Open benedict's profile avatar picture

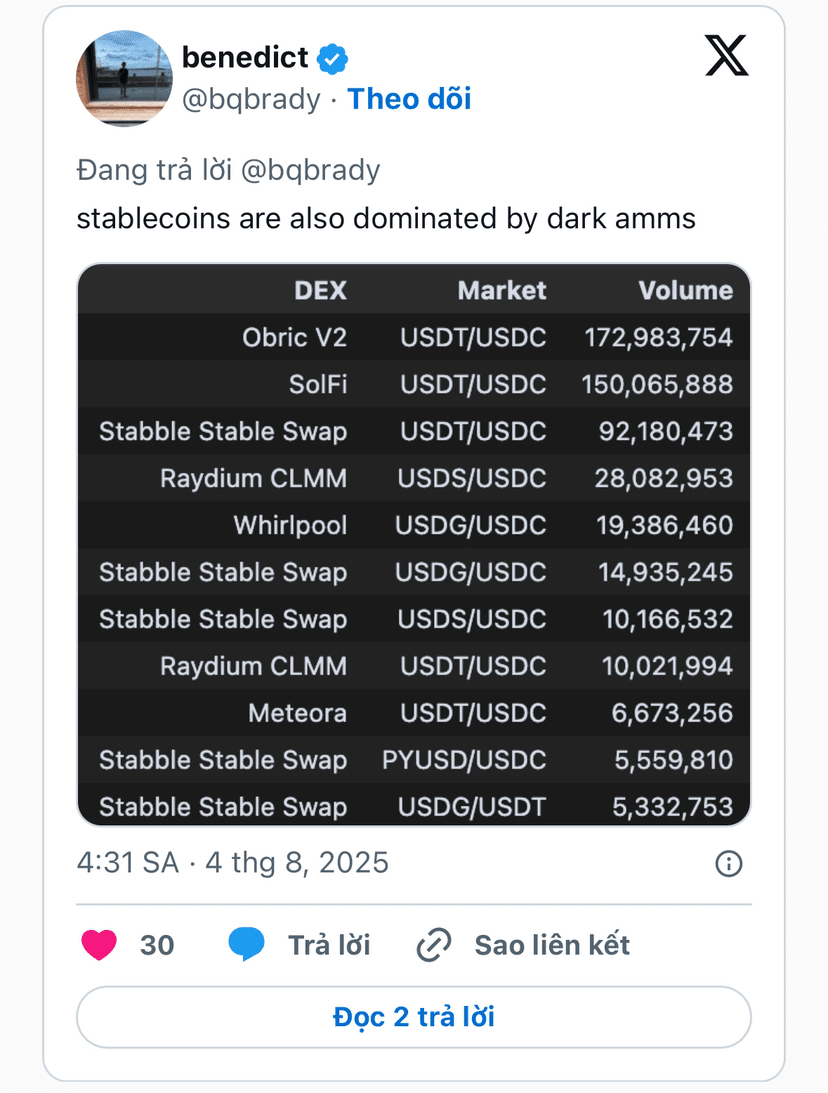pos(124,78)
